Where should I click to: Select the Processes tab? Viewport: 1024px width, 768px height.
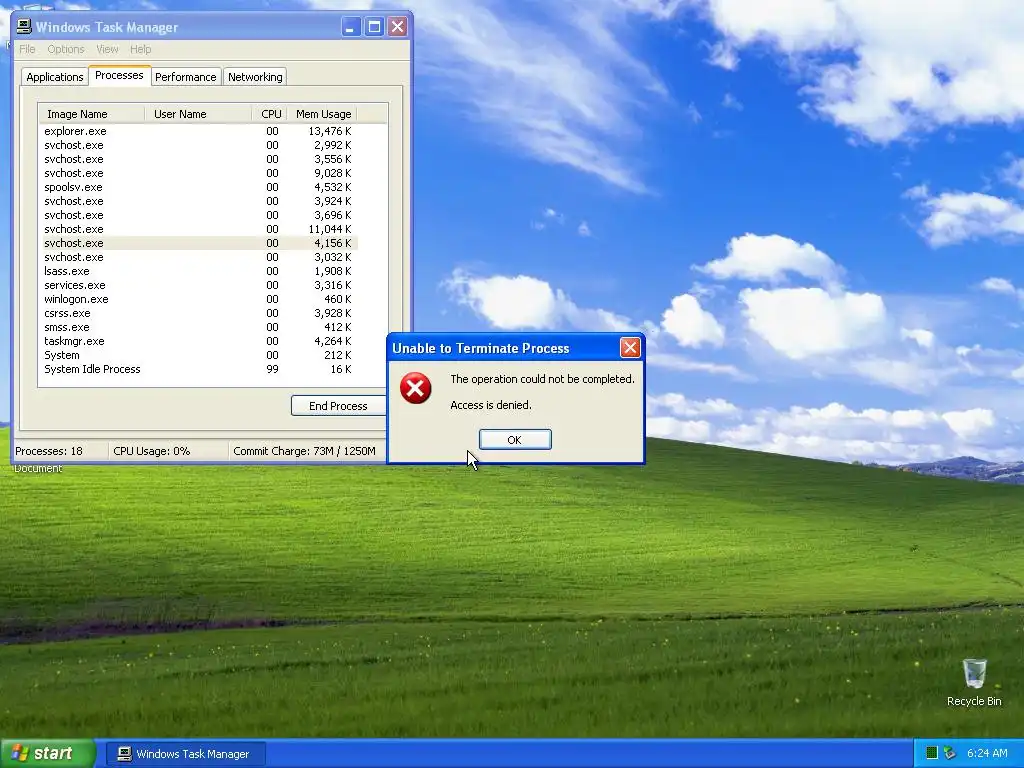point(119,75)
